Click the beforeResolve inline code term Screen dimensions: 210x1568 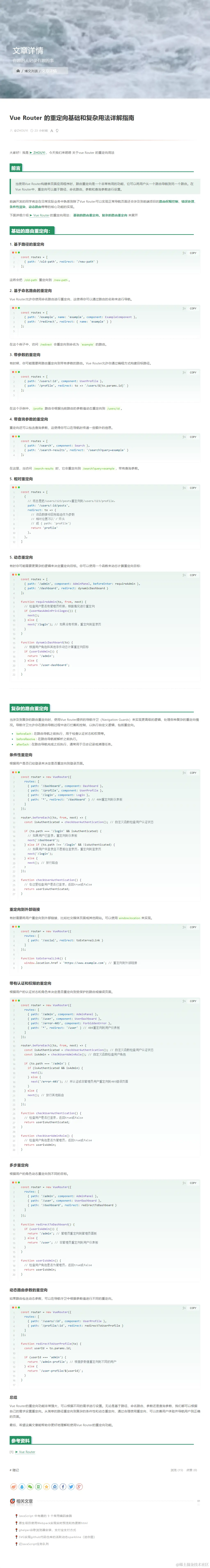[26, 739]
